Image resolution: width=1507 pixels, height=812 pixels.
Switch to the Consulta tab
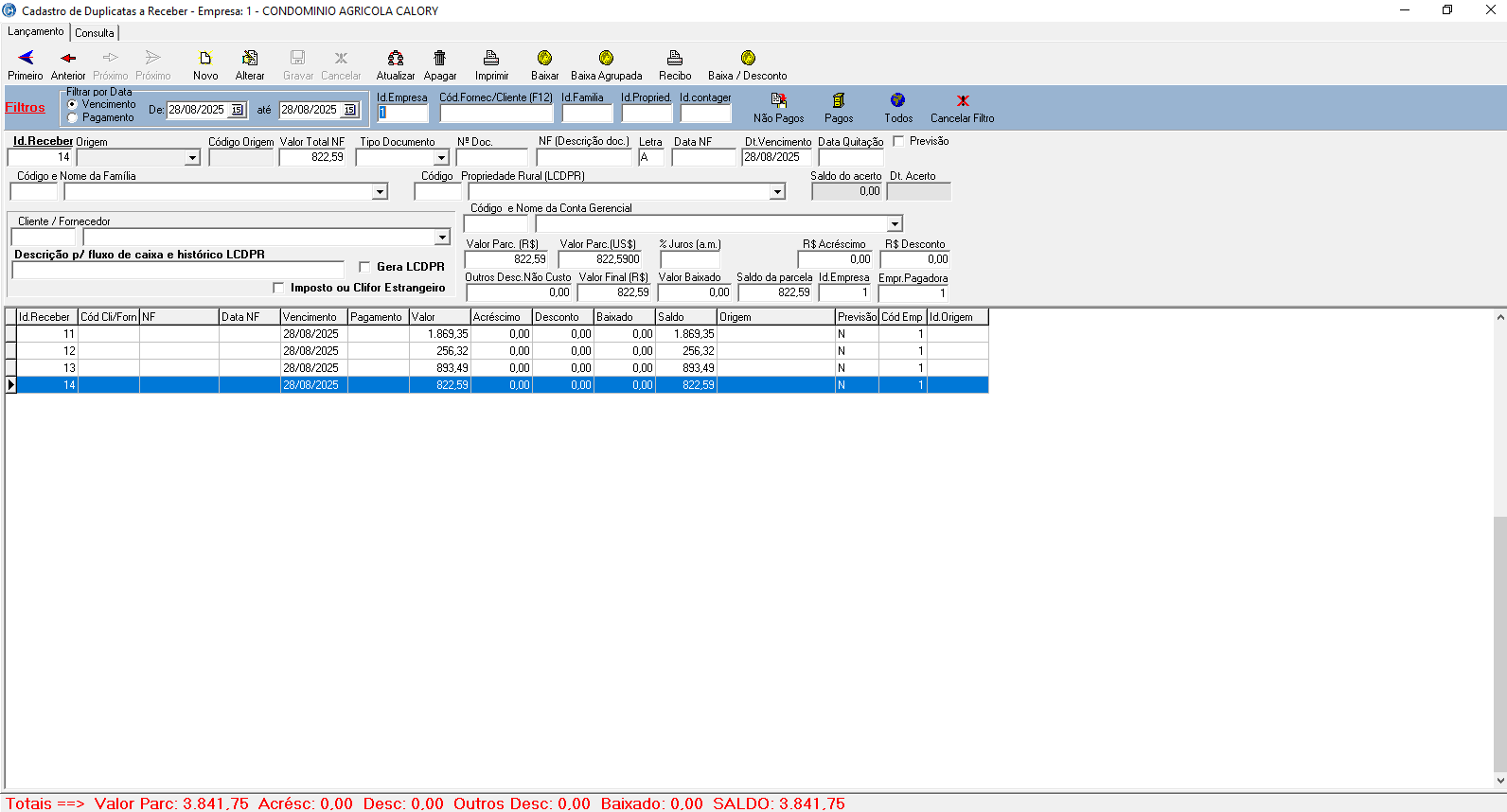click(95, 33)
